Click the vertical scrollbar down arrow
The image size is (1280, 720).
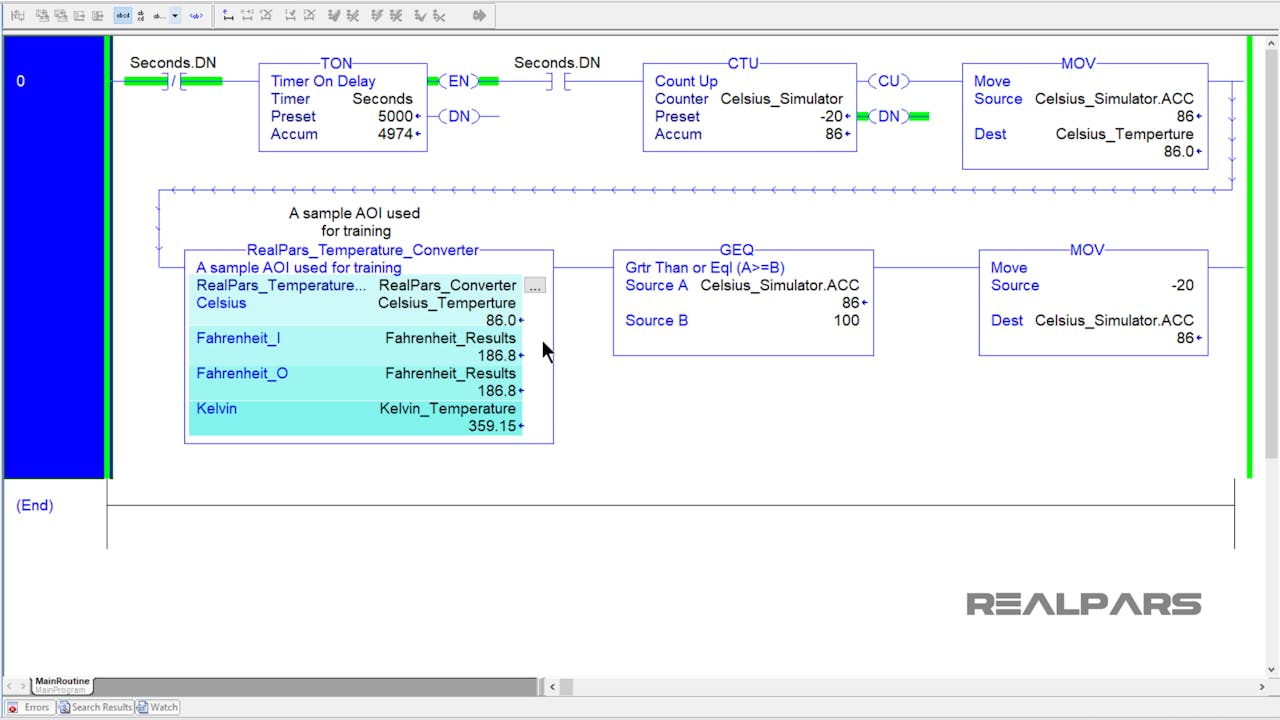1272,668
